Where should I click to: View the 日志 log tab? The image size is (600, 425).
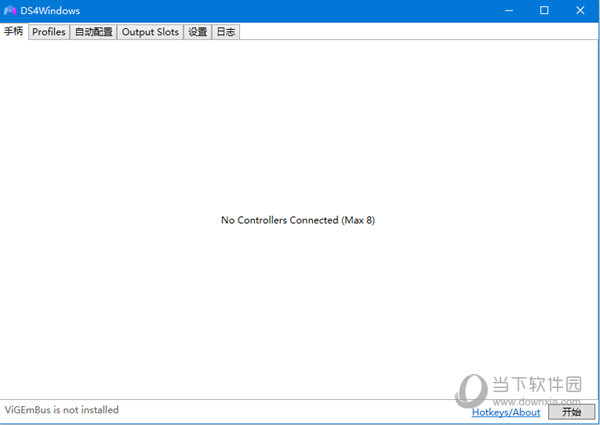226,32
